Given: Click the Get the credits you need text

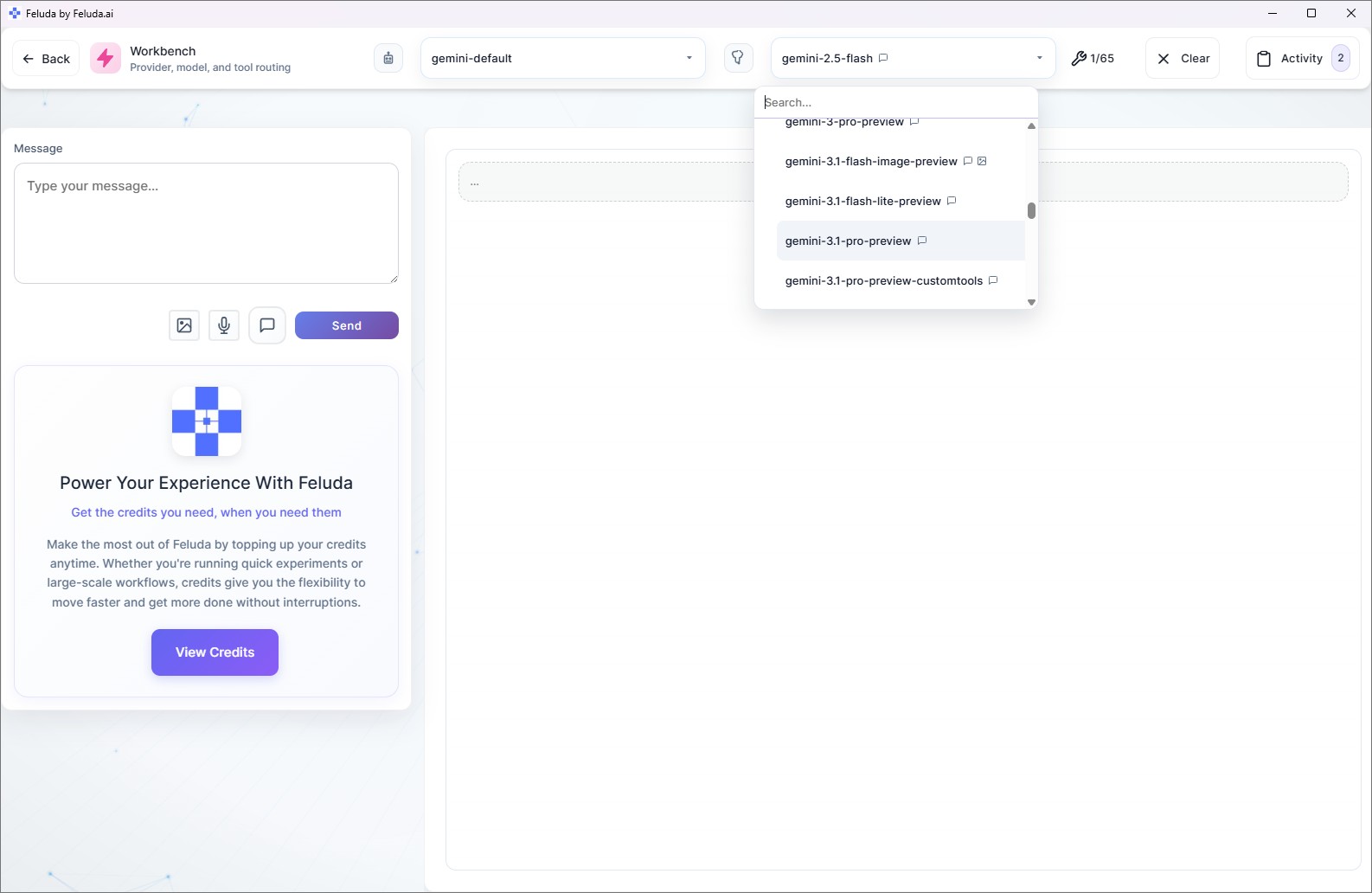Looking at the screenshot, I should [206, 512].
